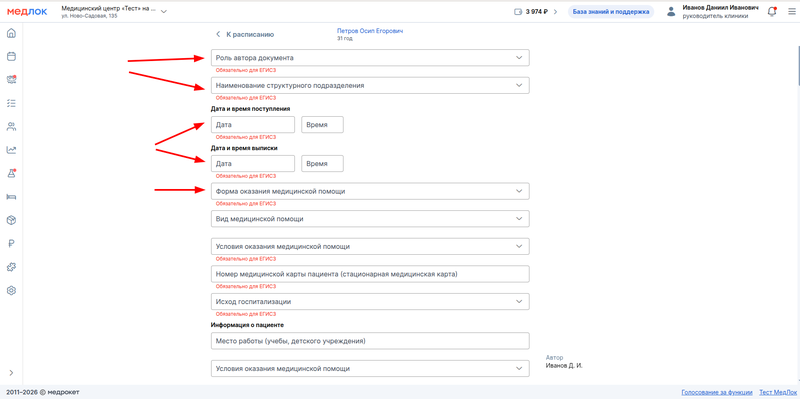Open the hamburger menu at top right
800x399 pixels.
pyautogui.click(x=791, y=12)
